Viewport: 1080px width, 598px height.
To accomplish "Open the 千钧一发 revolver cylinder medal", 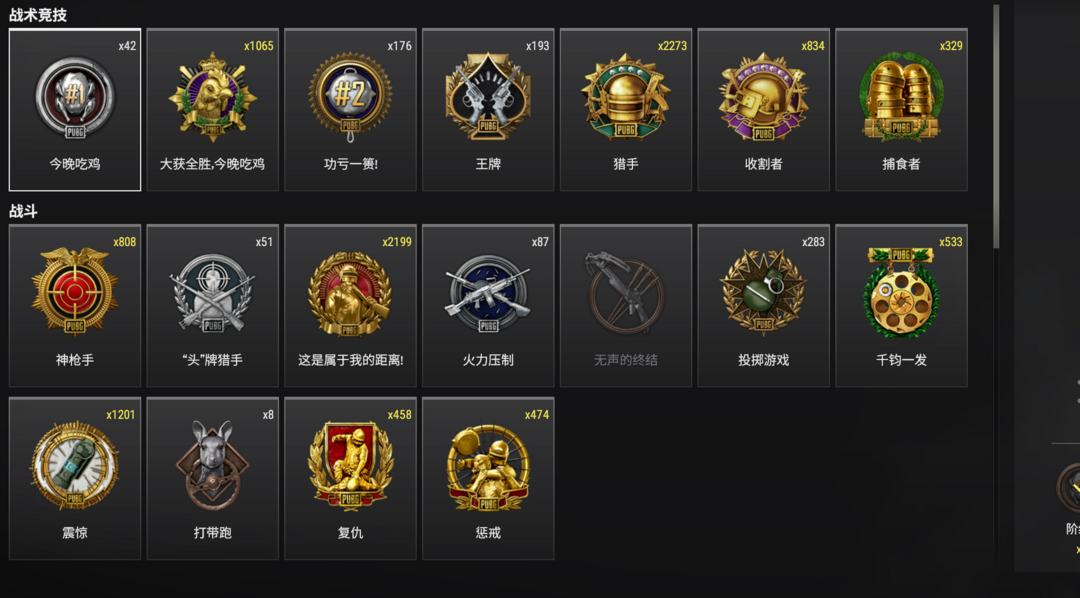I will tap(902, 305).
